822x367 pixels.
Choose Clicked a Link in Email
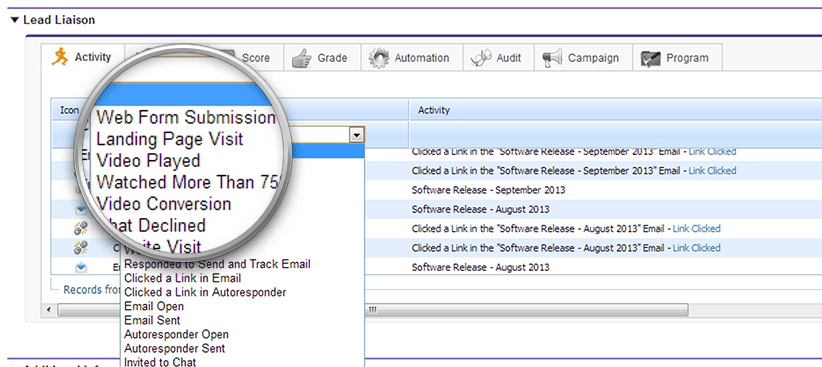point(182,278)
